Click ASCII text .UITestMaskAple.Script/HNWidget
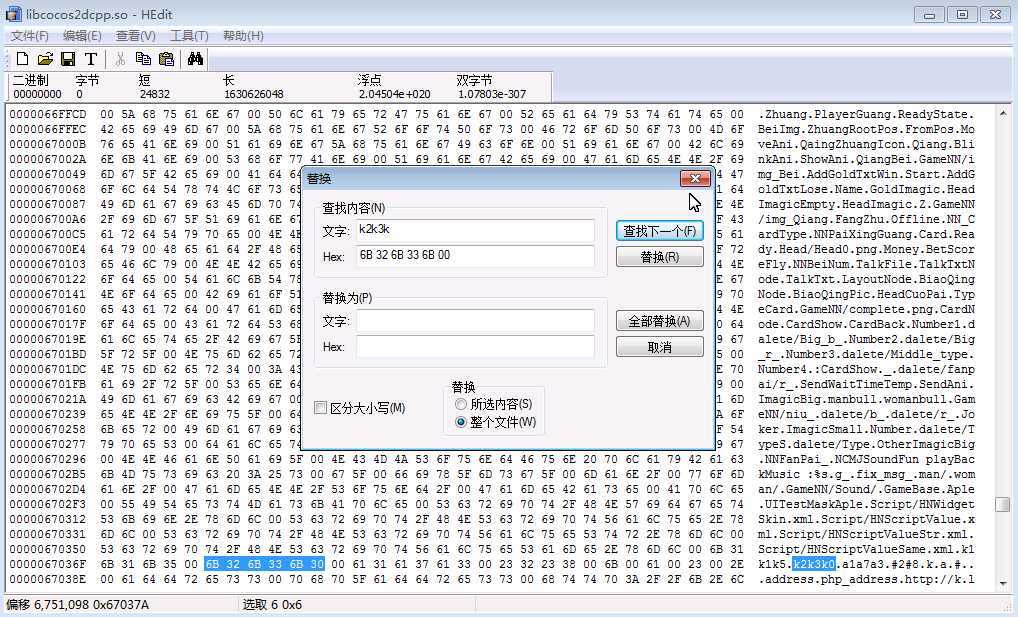Viewport: 1018px width, 617px height. [x=866, y=505]
